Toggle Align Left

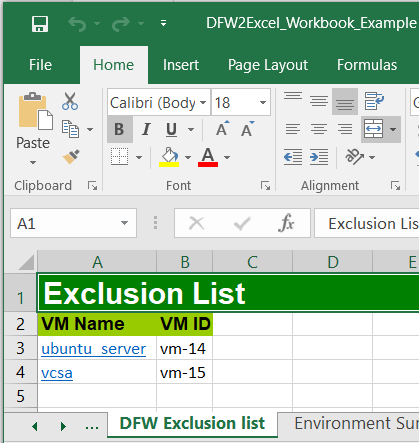coord(293,129)
